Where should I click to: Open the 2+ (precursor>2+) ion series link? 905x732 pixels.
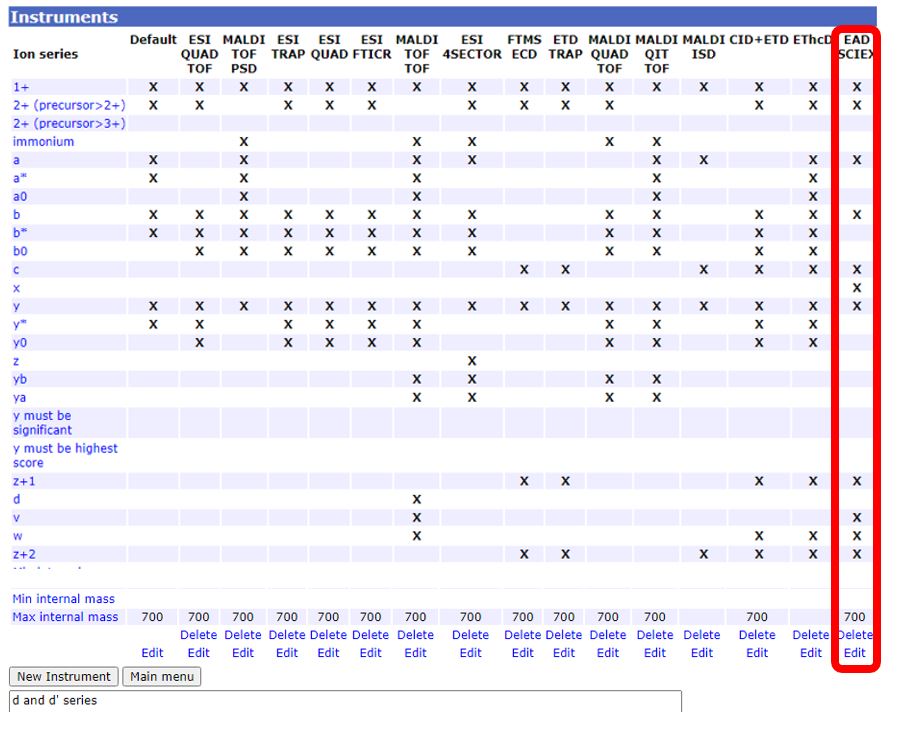69,106
